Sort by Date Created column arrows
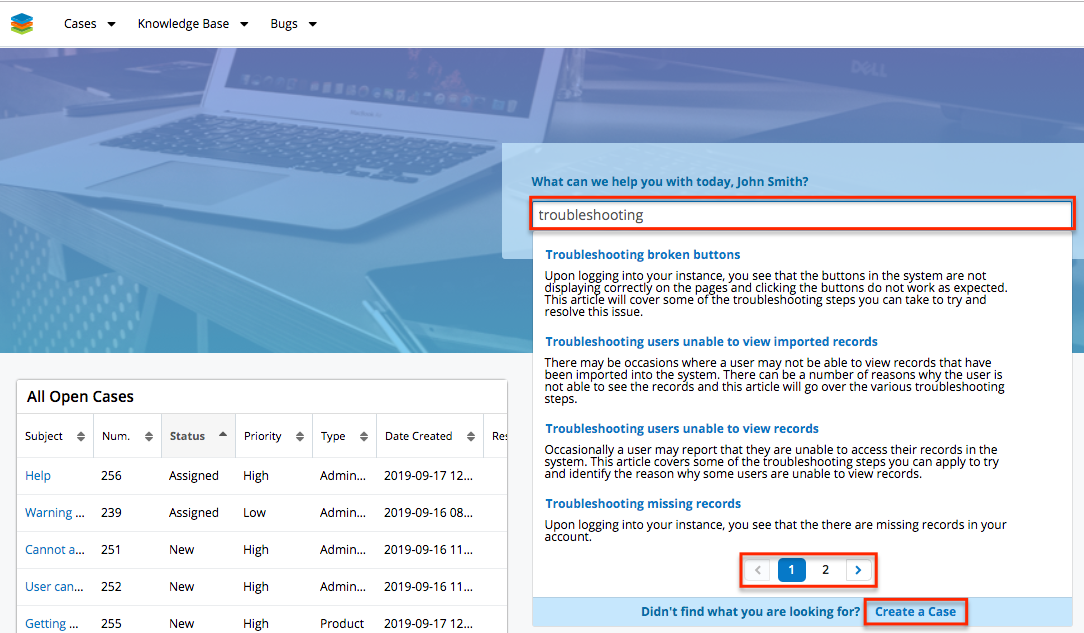This screenshot has width=1084, height=633. [x=471, y=437]
